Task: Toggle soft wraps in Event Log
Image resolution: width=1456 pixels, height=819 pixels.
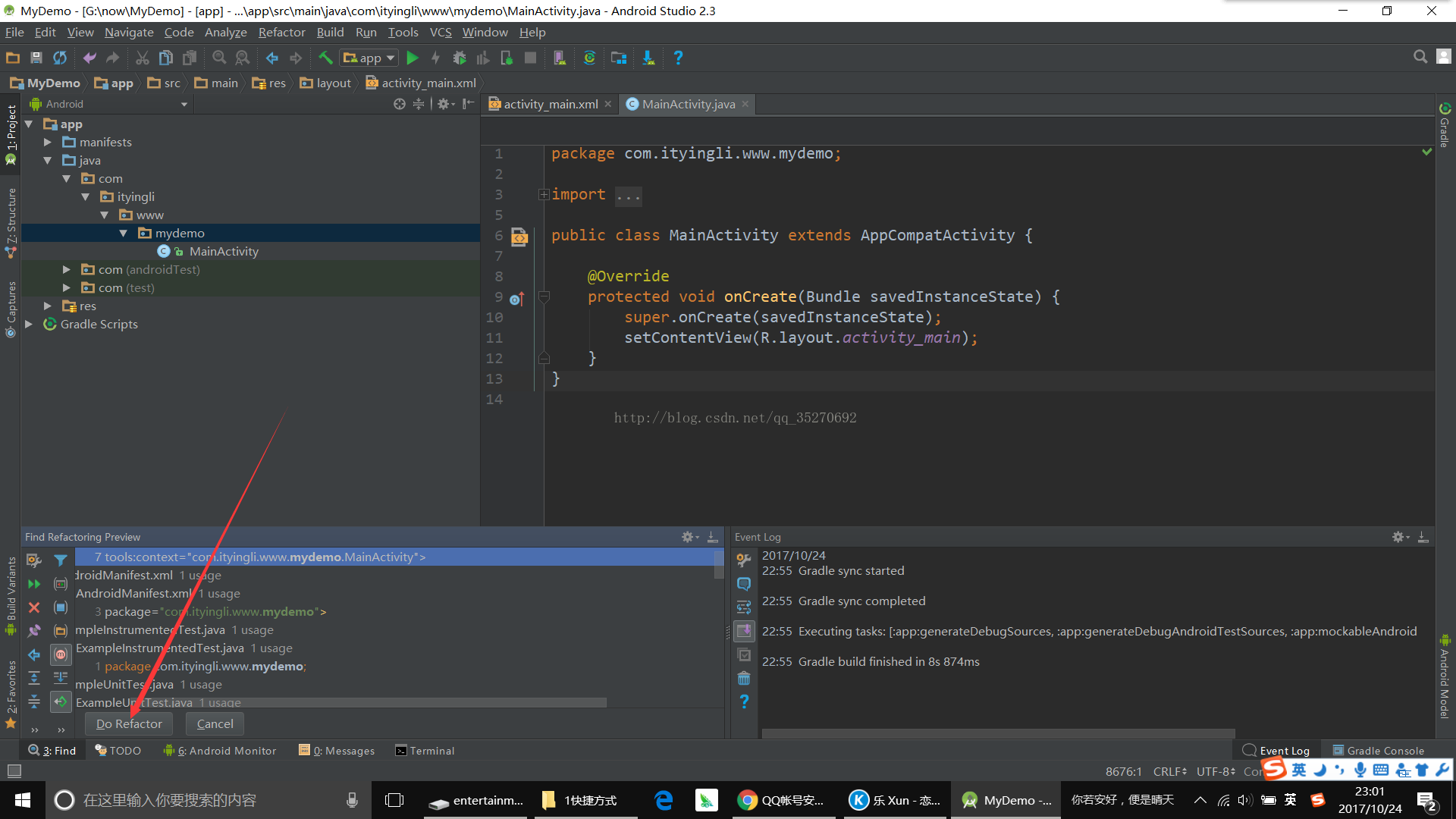Action: [x=744, y=607]
